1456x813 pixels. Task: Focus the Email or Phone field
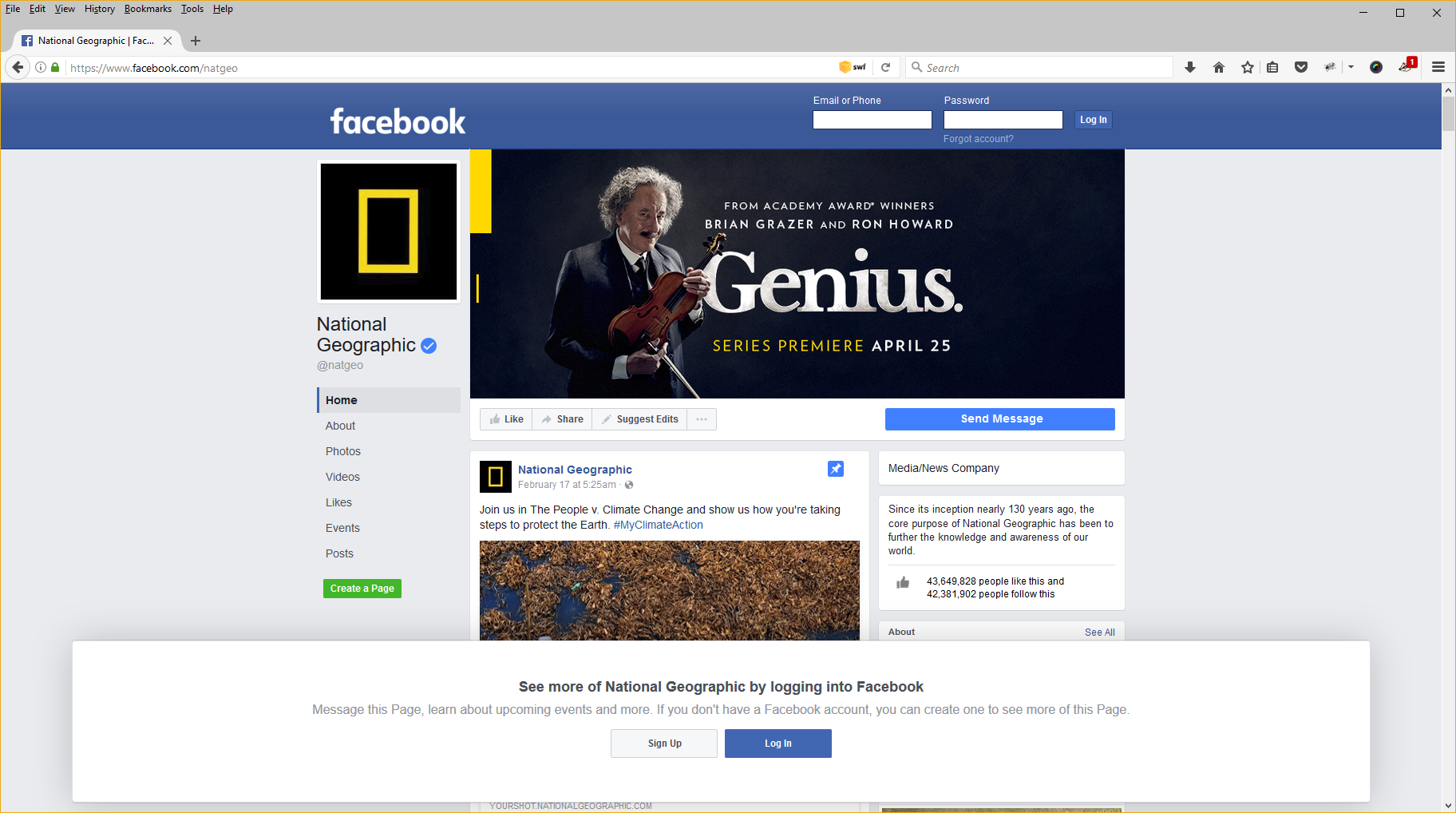872,120
